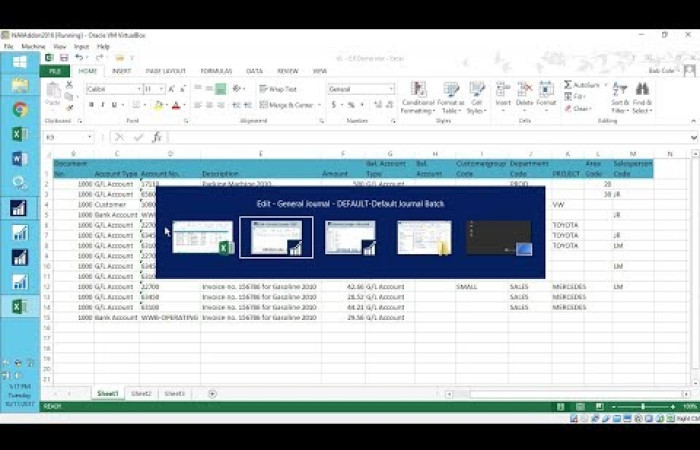This screenshot has width=700, height=450.
Task: Click the Windows Start button
Action: 20,62
